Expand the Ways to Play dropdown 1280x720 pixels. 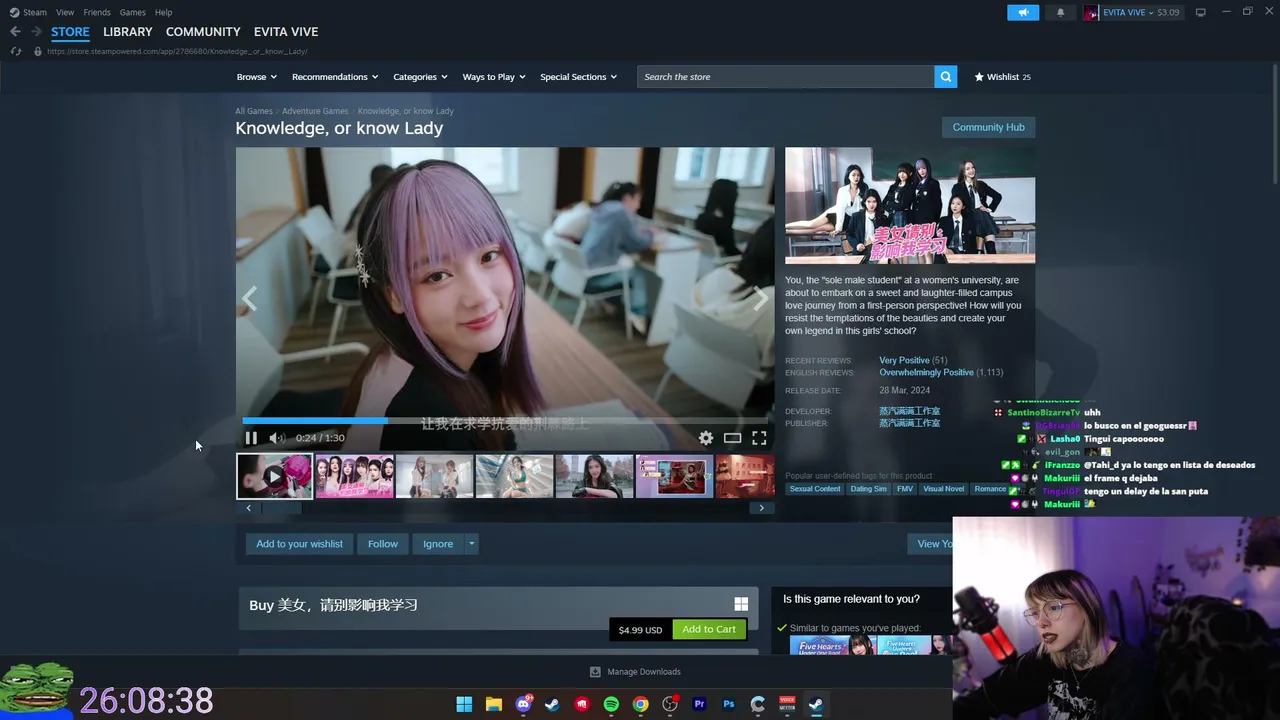494,77
